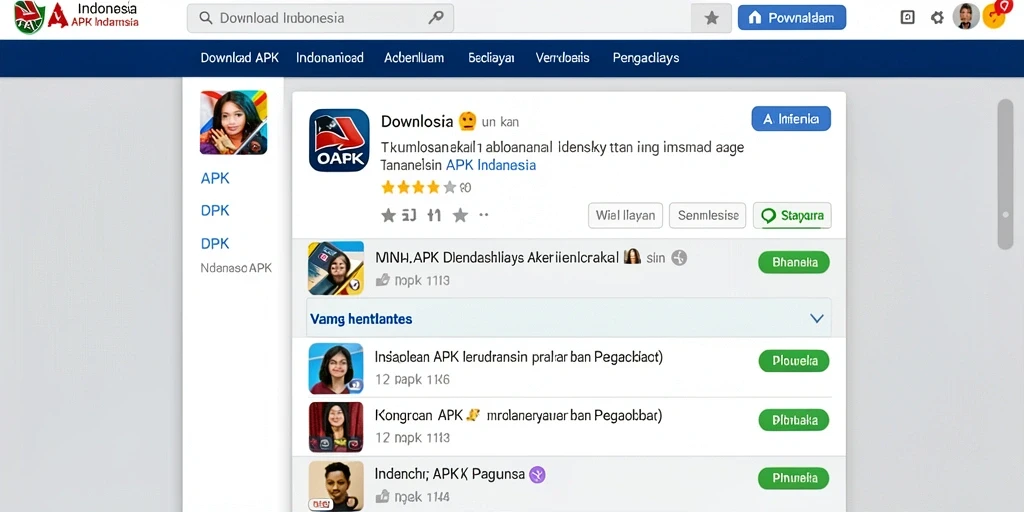Viewport: 1024px width, 512px height.
Task: Click the blue A Infenia button
Action: coord(791,119)
